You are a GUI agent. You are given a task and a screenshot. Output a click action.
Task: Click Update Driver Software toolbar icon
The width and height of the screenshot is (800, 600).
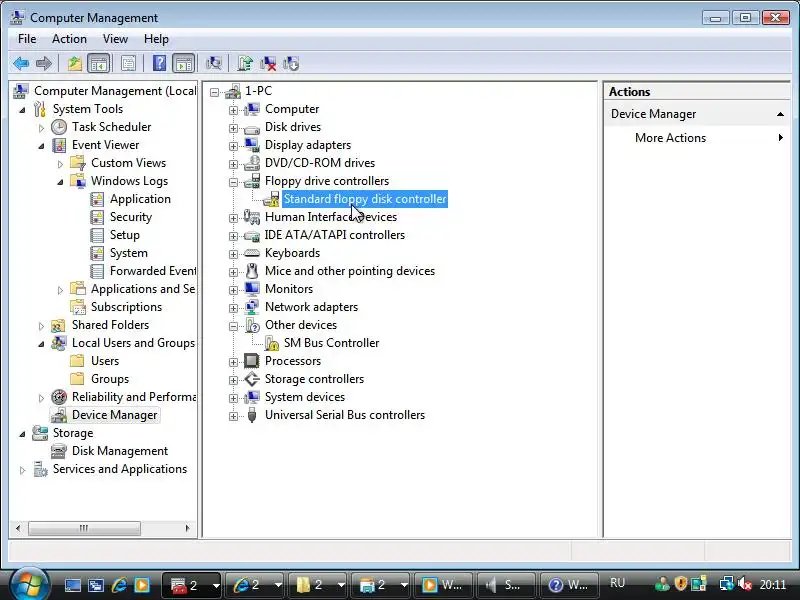click(x=244, y=63)
